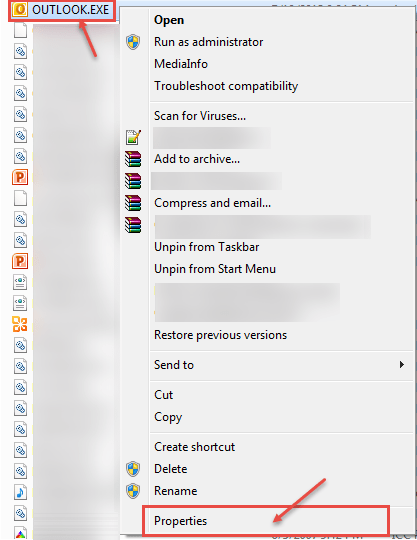The image size is (417, 540).
Task: Choose Unpin from Start Menu
Action: (x=215, y=269)
